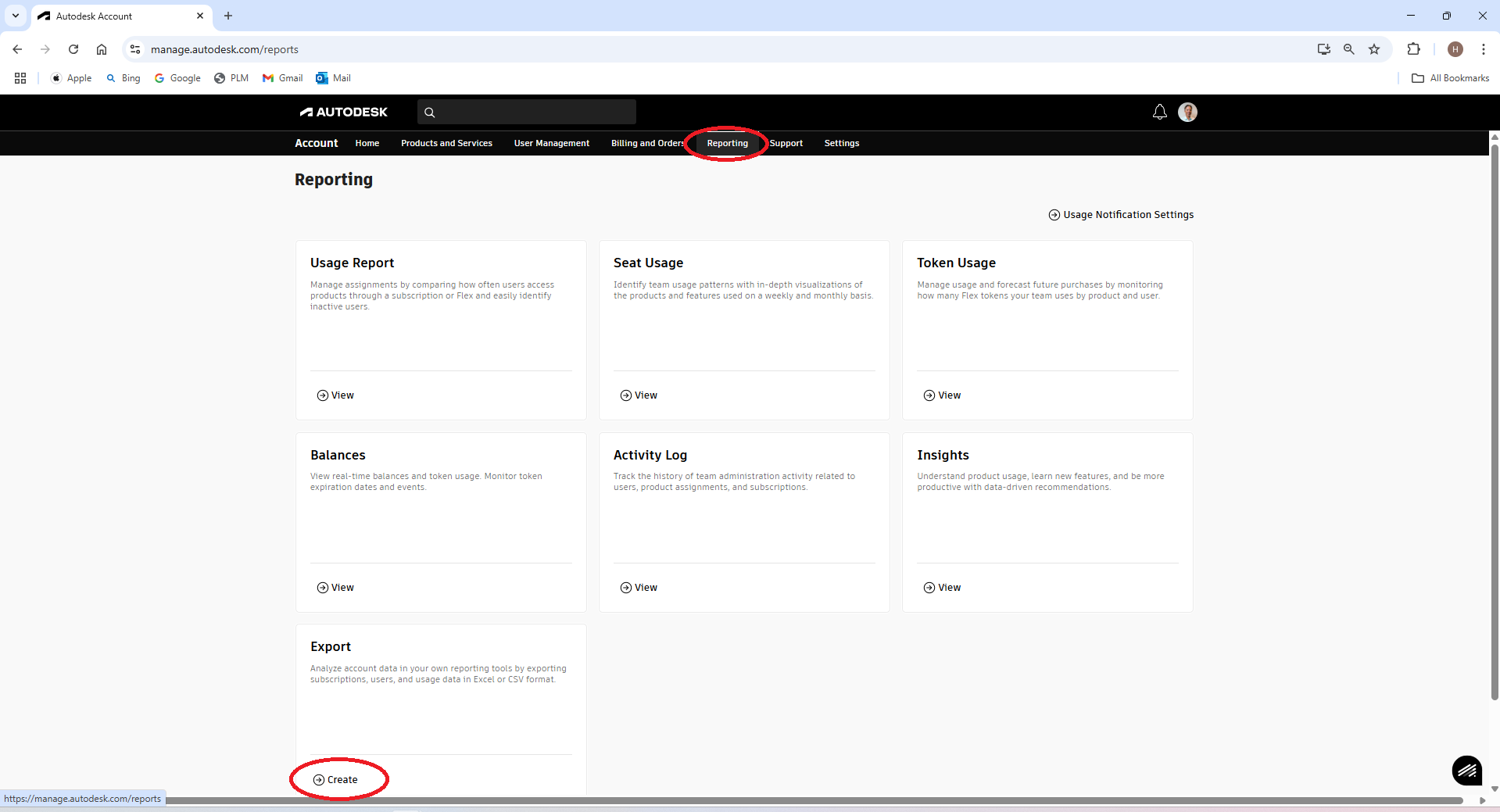The width and height of the screenshot is (1500, 812).
Task: Click the search magnifier icon in Autodesk header
Action: pos(429,113)
